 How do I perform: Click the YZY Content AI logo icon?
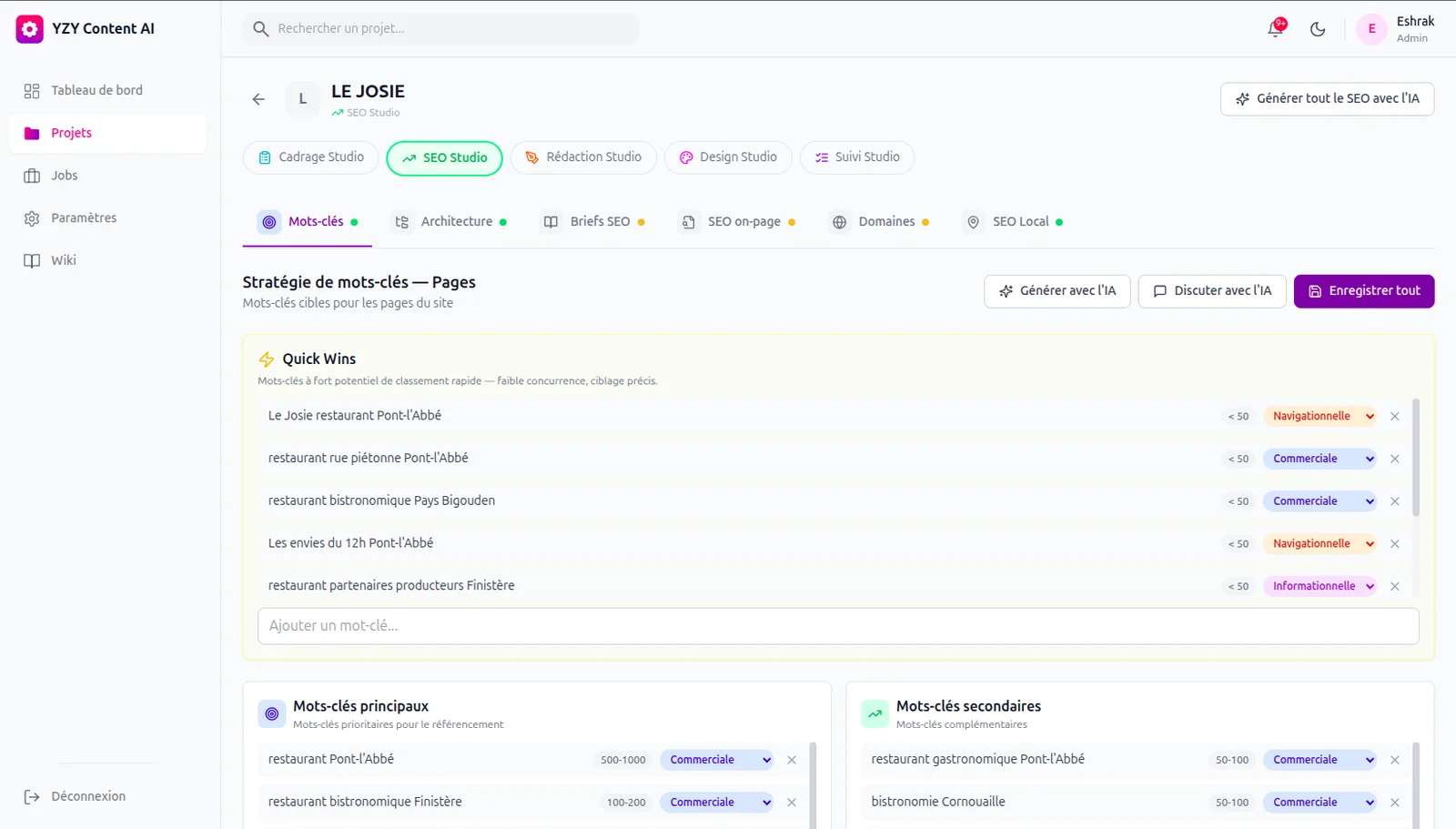point(29,29)
